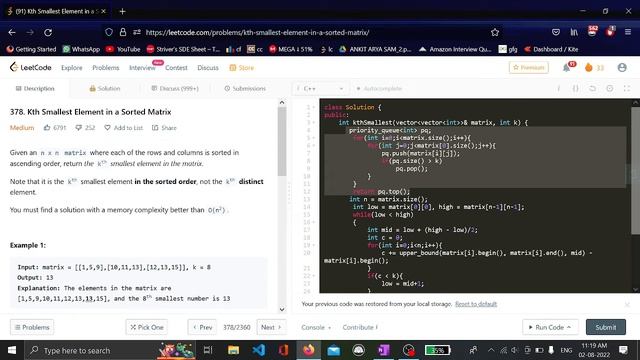Click the Reset to default link
The height and width of the screenshot is (360, 640).
pos(476,304)
